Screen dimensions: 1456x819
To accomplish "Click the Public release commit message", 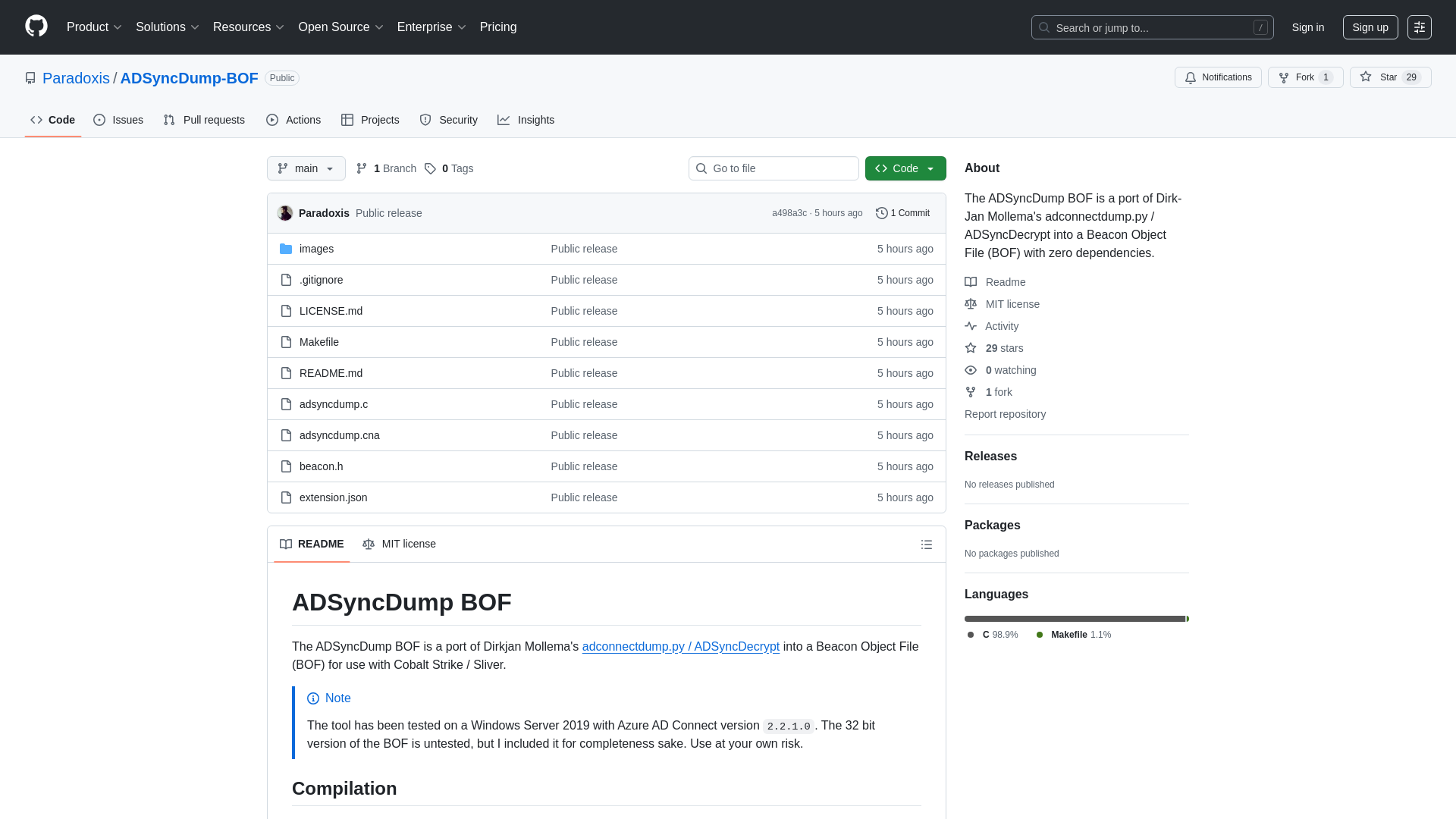I will click(388, 213).
